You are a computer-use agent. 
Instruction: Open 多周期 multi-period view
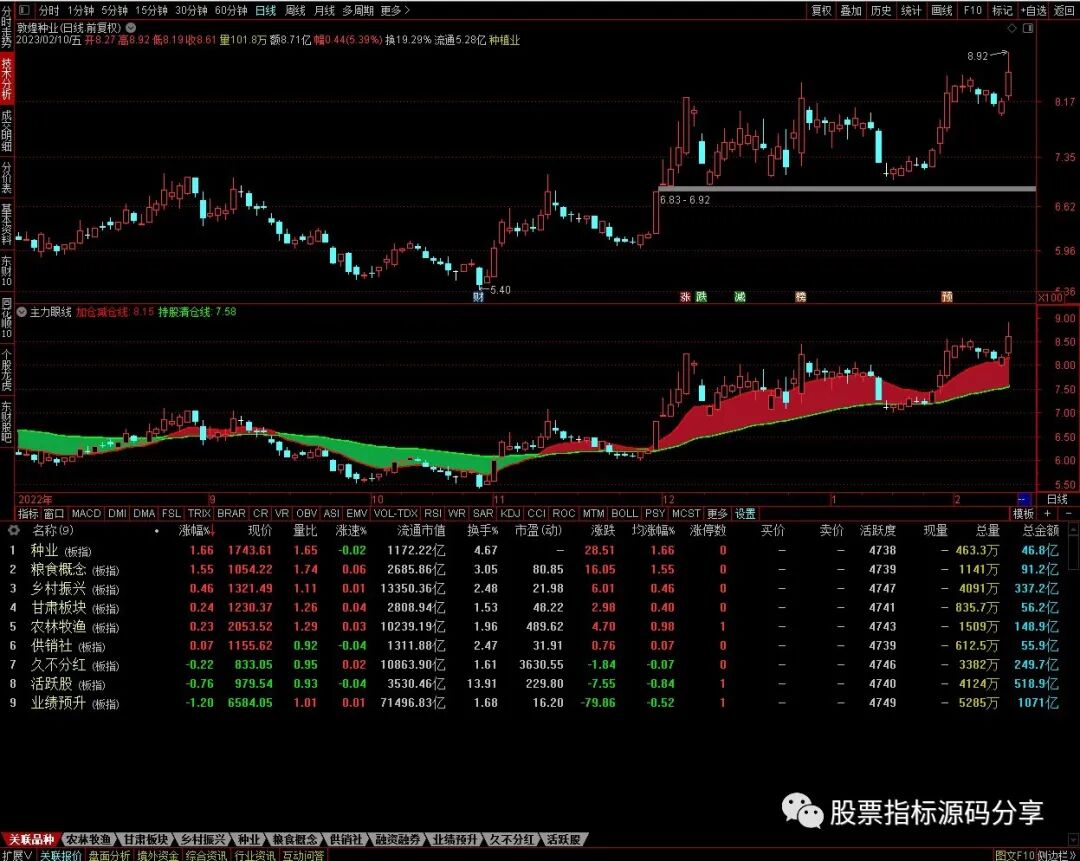pyautogui.click(x=357, y=10)
